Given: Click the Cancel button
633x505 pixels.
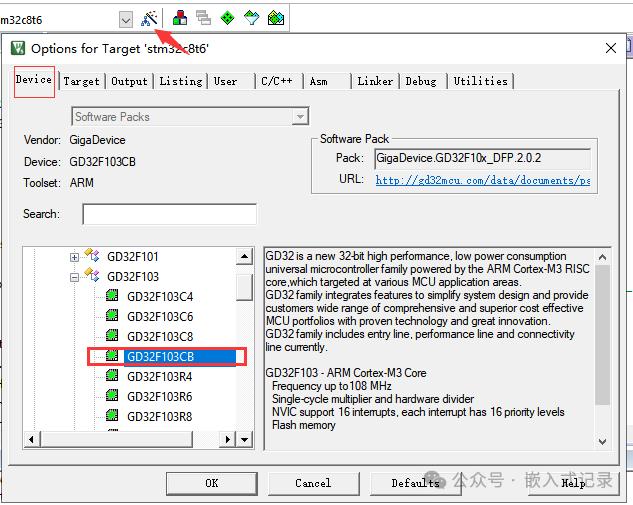Looking at the screenshot, I should click(x=313, y=484).
